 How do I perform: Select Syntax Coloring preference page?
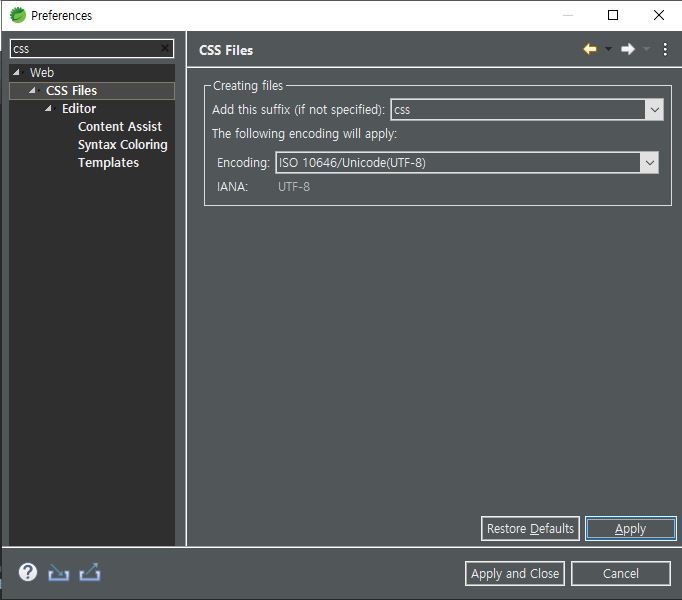(x=122, y=145)
